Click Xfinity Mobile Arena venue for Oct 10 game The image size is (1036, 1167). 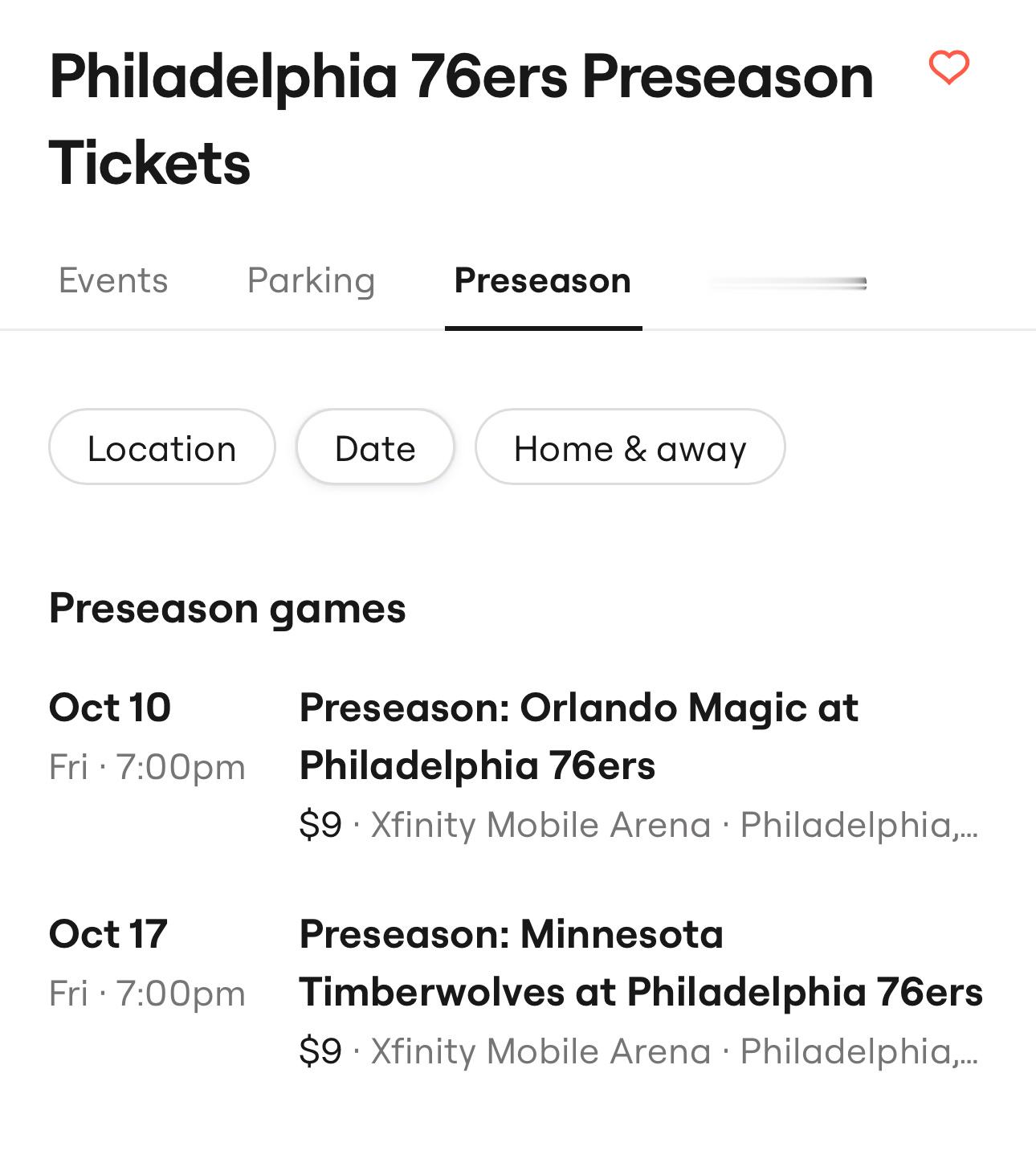tap(541, 825)
